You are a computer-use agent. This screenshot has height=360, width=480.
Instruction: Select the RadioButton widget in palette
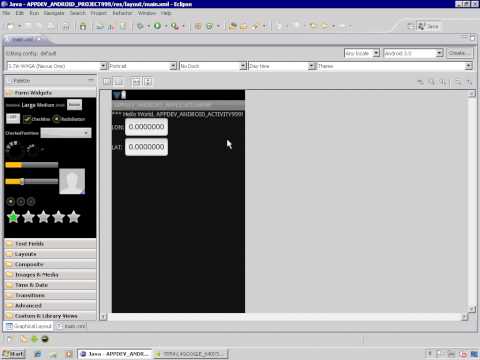coord(69,119)
